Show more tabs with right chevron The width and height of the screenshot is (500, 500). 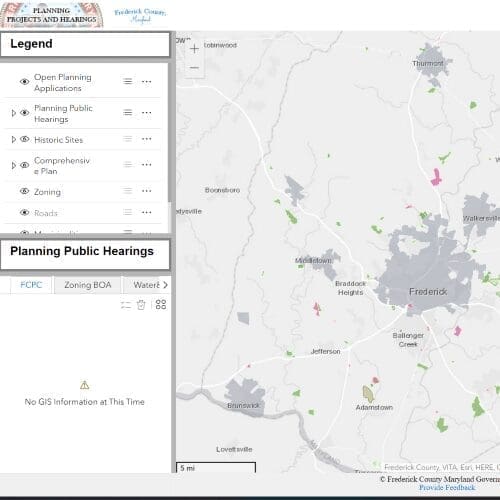click(x=165, y=285)
